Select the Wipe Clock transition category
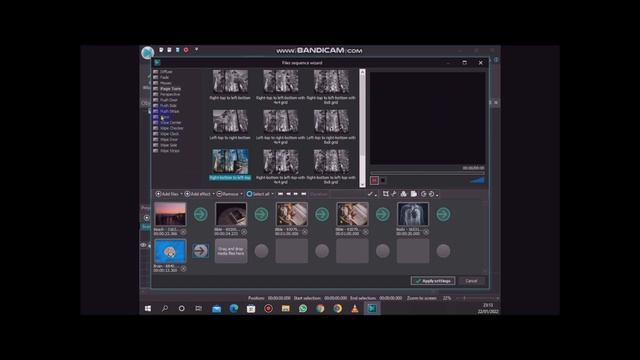The width and height of the screenshot is (640, 360). click(x=166, y=134)
